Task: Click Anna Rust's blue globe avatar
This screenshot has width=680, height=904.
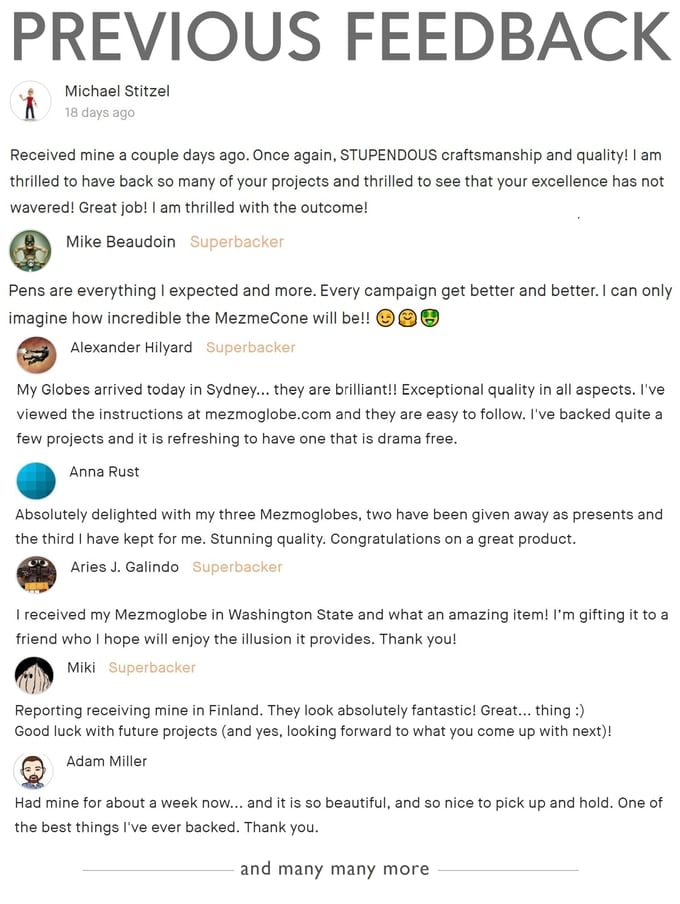Action: [x=36, y=481]
